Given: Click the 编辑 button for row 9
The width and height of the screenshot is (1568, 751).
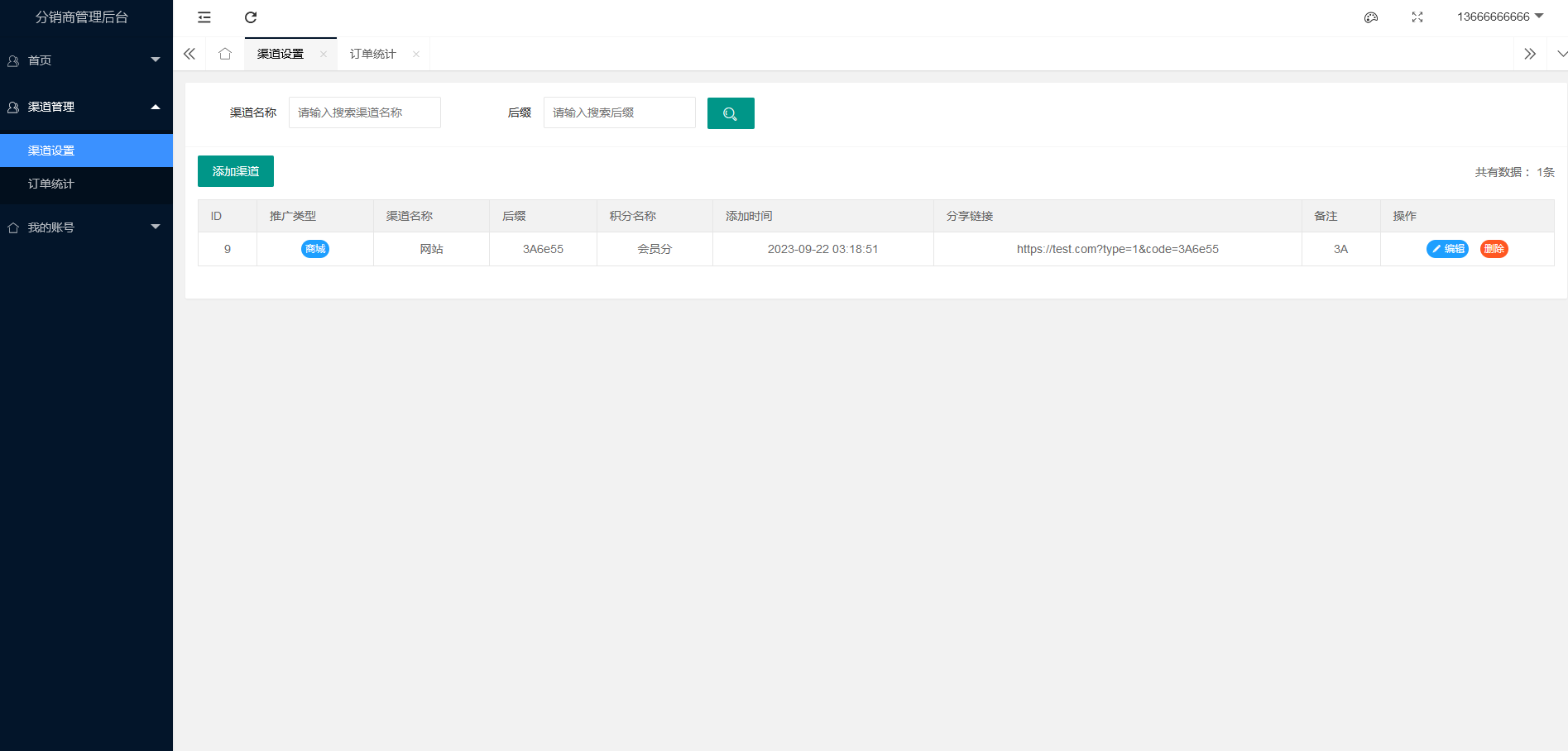Looking at the screenshot, I should [1447, 249].
